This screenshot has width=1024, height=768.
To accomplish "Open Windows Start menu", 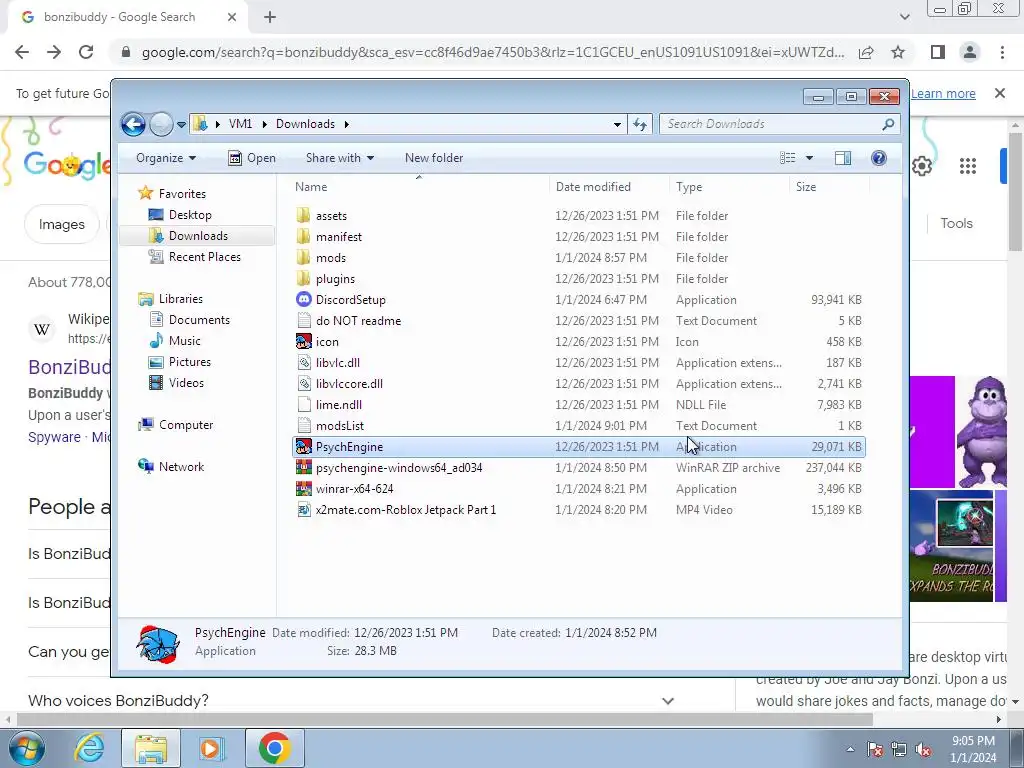I will click(x=26, y=748).
